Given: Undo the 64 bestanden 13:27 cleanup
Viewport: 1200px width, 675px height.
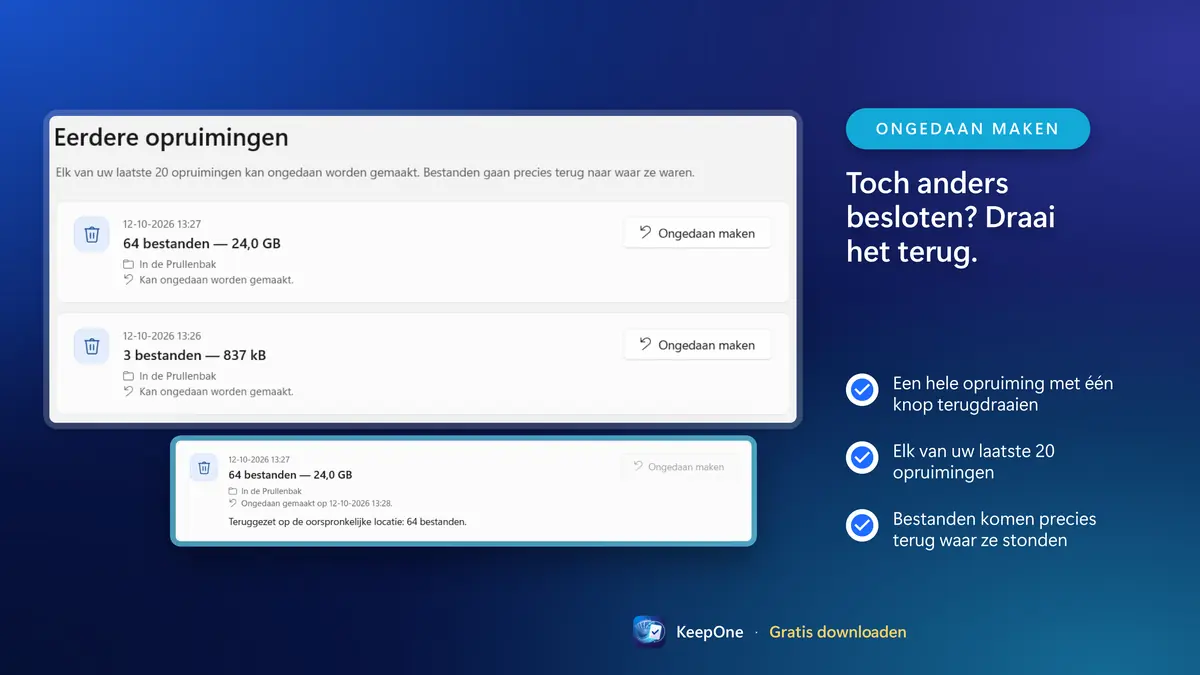Looking at the screenshot, I should pyautogui.click(x=697, y=233).
